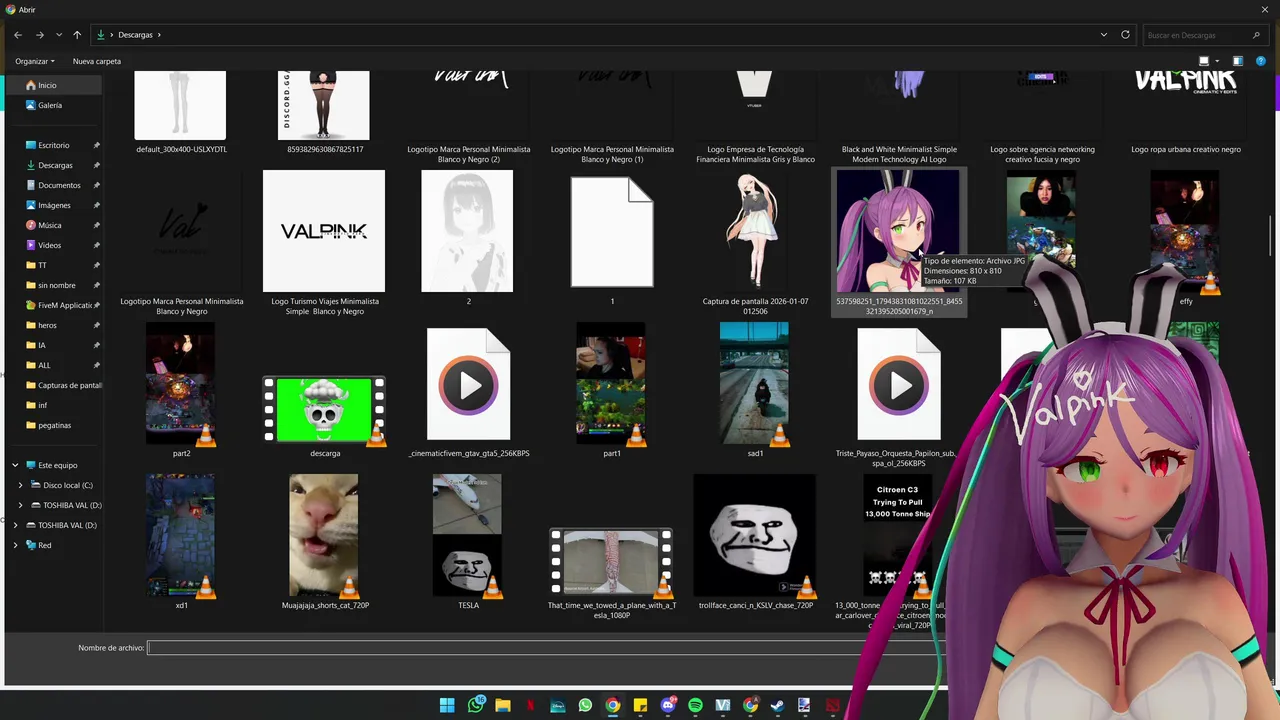Select Triste_Payaso_Orquesta audio file

898,385
